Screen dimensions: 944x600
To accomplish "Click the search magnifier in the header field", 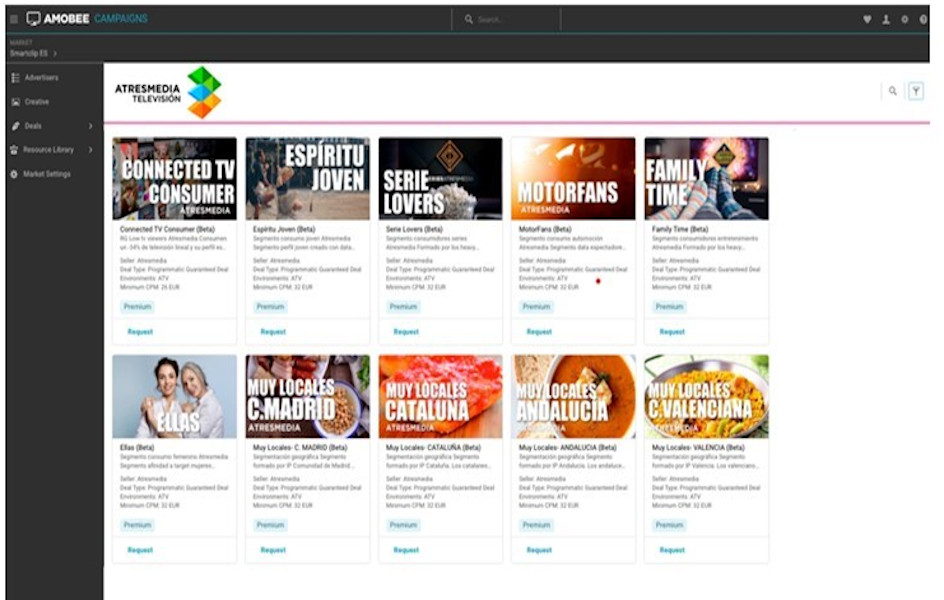I will tap(468, 19).
